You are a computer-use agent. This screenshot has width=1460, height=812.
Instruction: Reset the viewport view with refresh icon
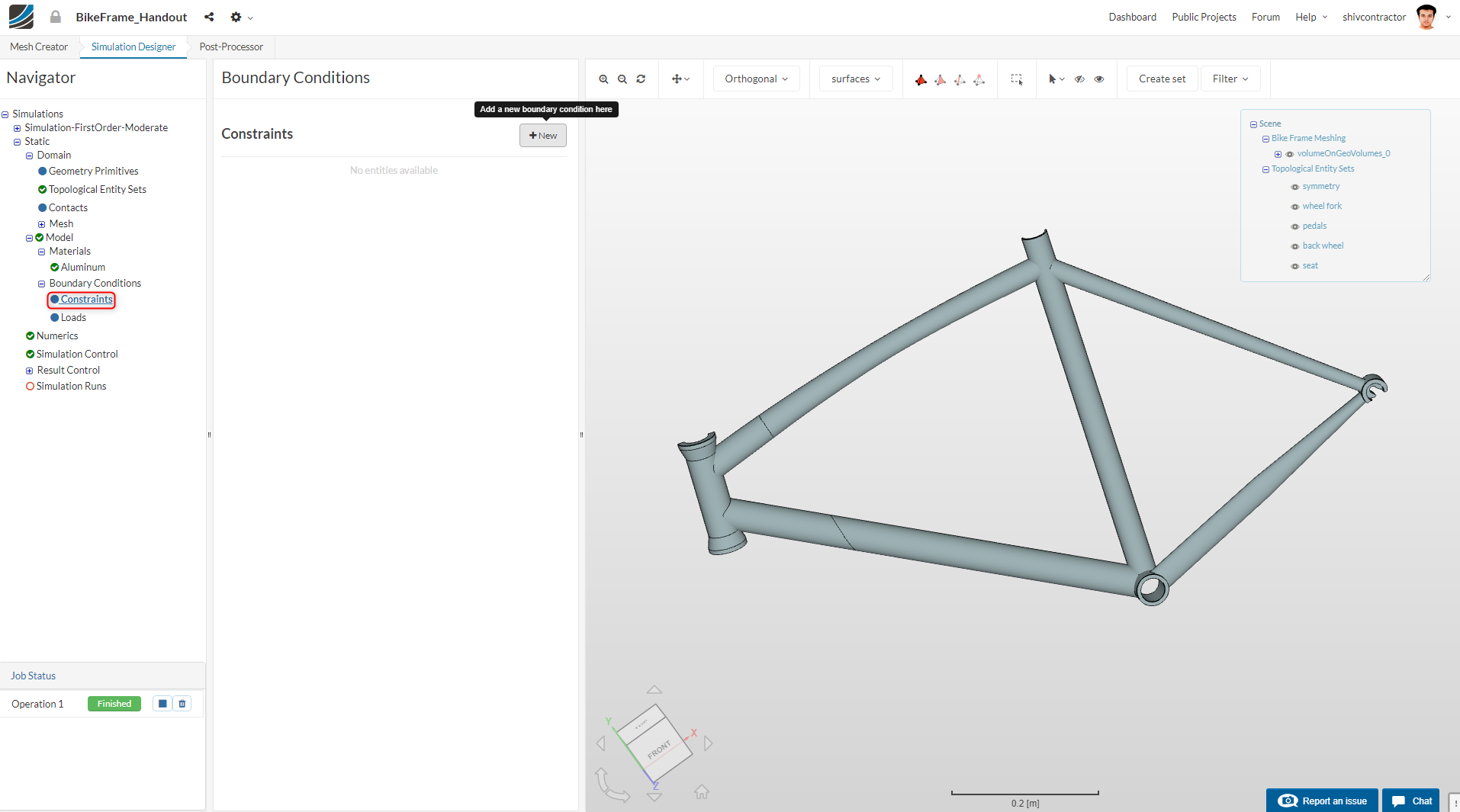641,79
